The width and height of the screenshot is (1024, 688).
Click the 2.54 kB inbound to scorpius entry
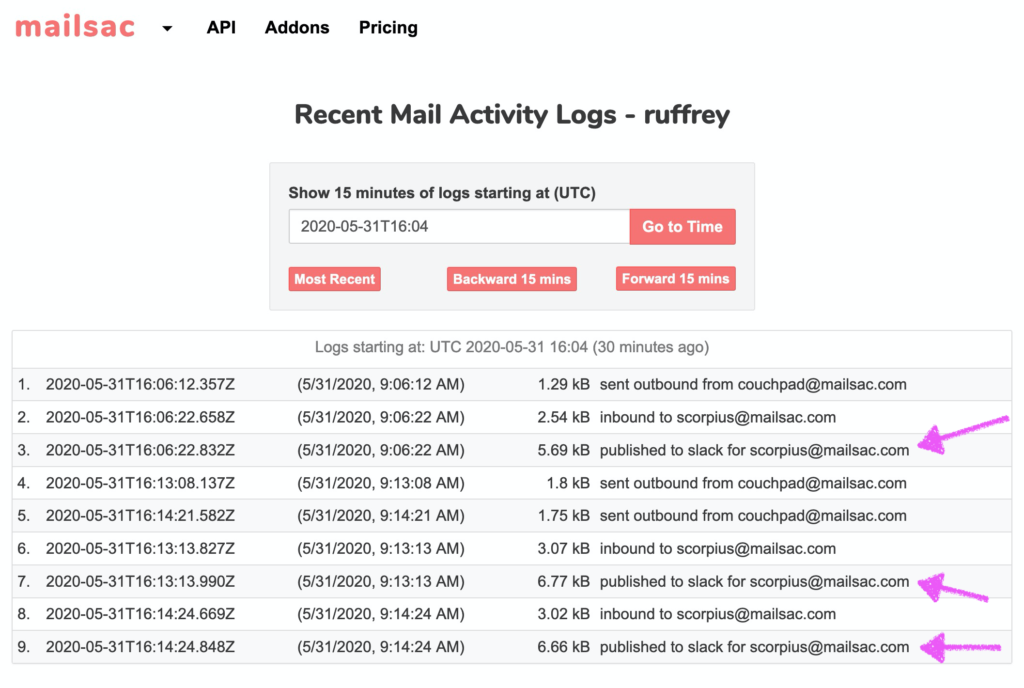[718, 417]
